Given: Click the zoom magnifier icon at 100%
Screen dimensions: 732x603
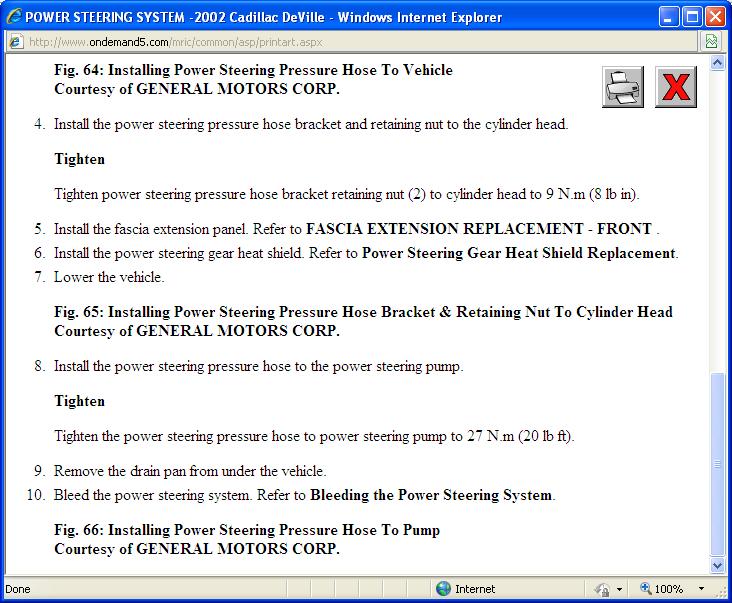Looking at the screenshot, I should (x=646, y=588).
